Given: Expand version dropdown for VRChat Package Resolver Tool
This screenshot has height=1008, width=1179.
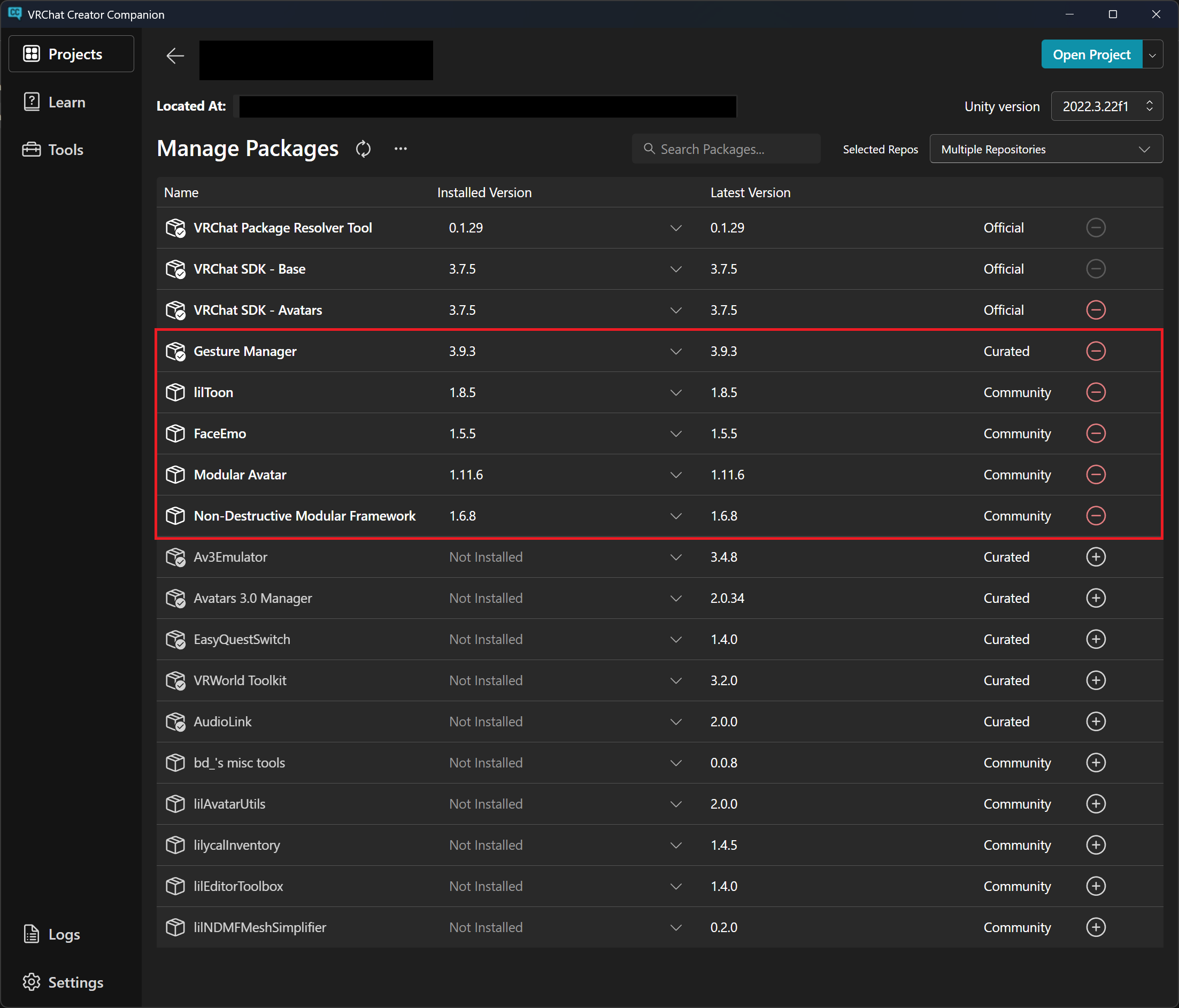Looking at the screenshot, I should pos(675,228).
